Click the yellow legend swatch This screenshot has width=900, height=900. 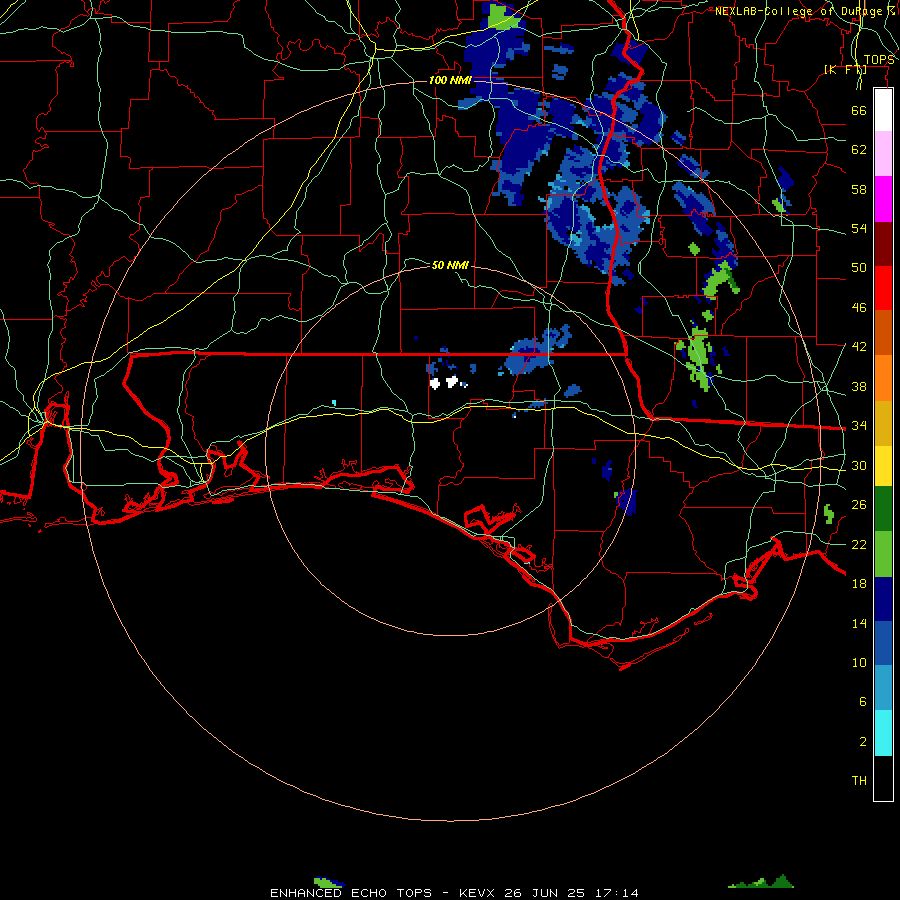(883, 466)
